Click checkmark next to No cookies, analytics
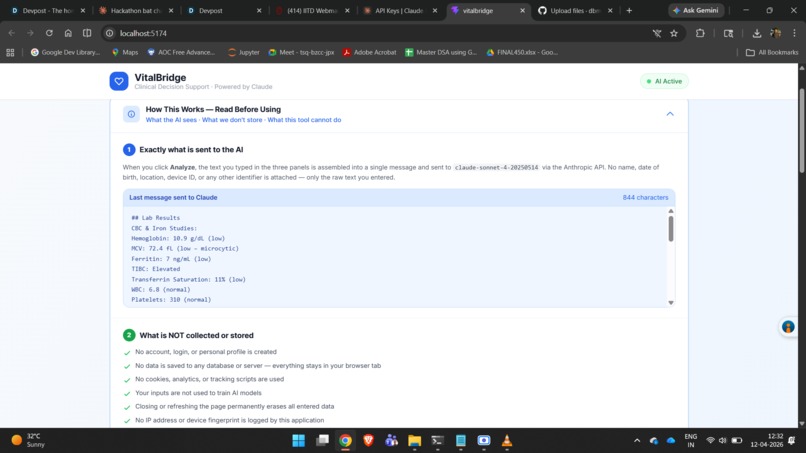This screenshot has width=806, height=453. tap(127, 380)
